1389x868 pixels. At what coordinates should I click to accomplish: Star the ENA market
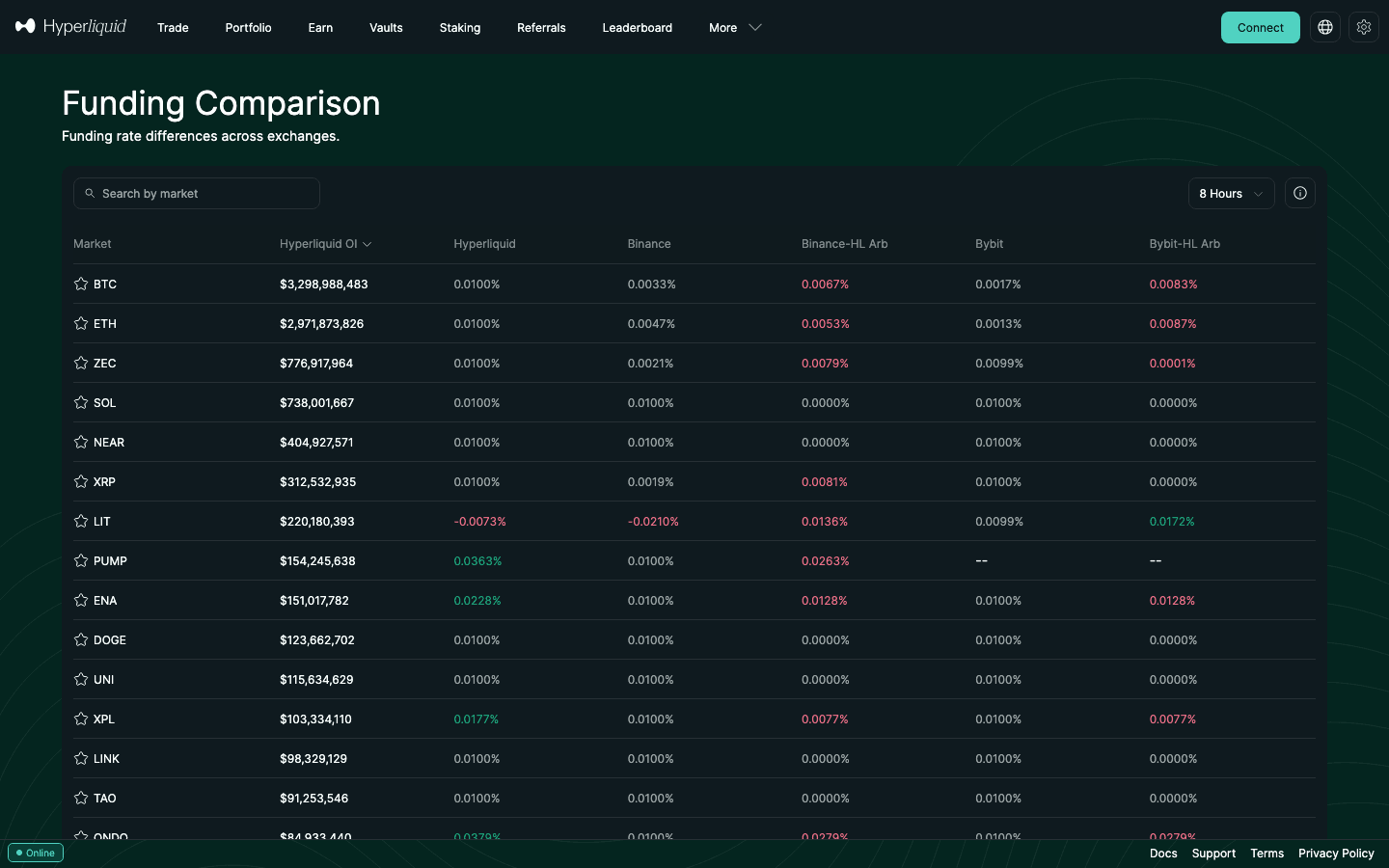pos(81,600)
